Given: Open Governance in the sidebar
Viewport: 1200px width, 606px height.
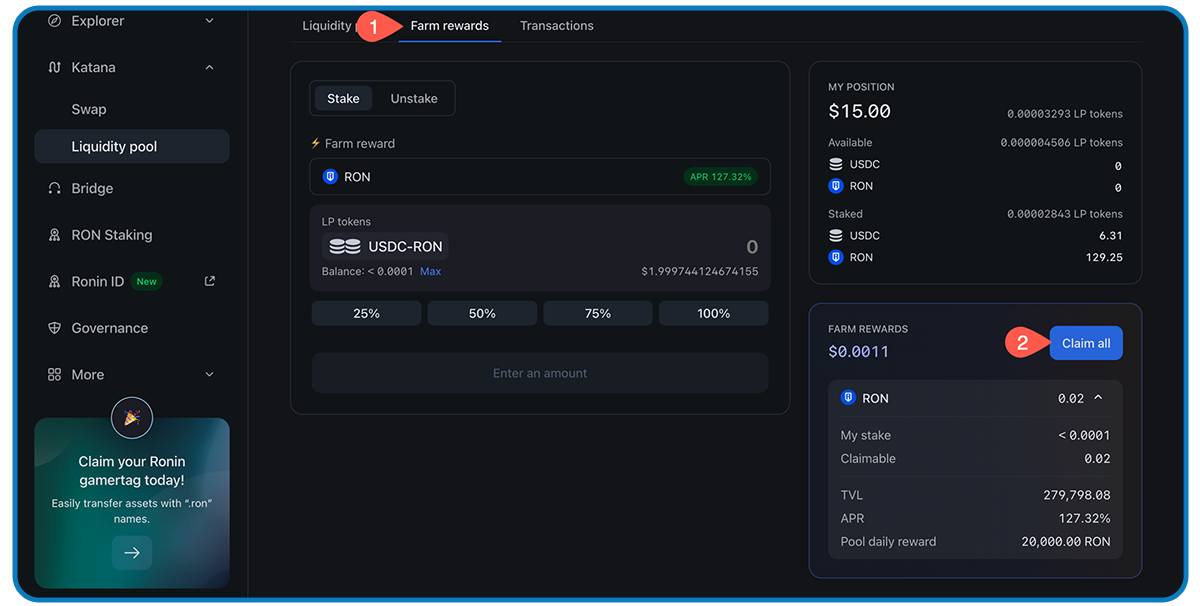Looking at the screenshot, I should click(110, 328).
